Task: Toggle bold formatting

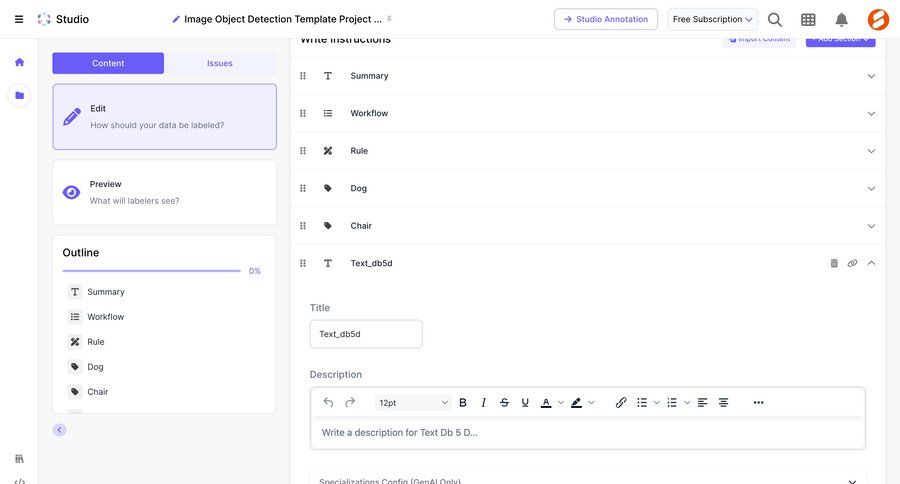Action: coord(463,402)
